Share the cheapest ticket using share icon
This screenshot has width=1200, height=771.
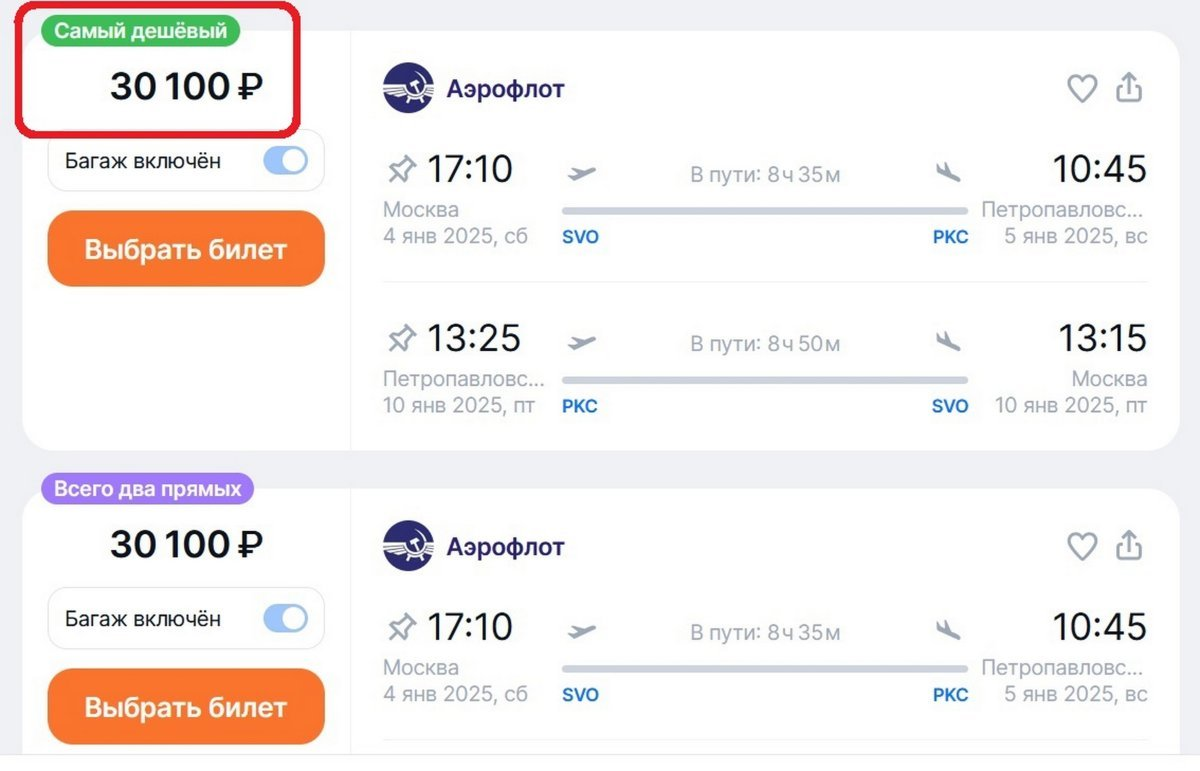[x=1129, y=88]
